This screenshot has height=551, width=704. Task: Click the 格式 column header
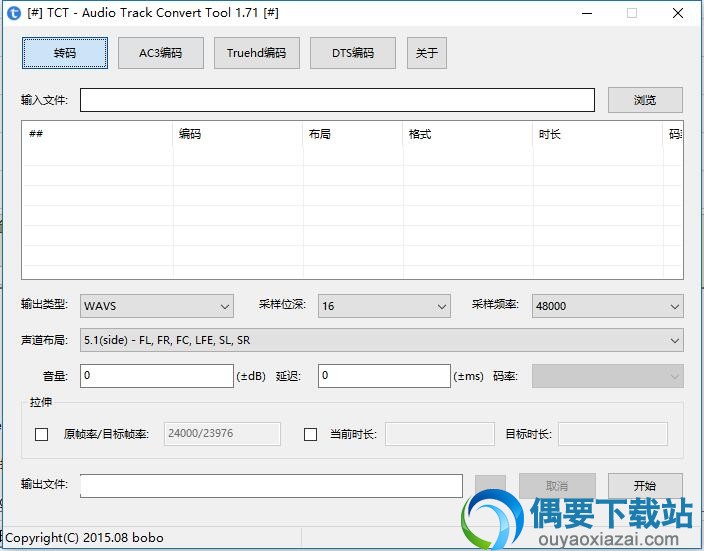pos(468,134)
